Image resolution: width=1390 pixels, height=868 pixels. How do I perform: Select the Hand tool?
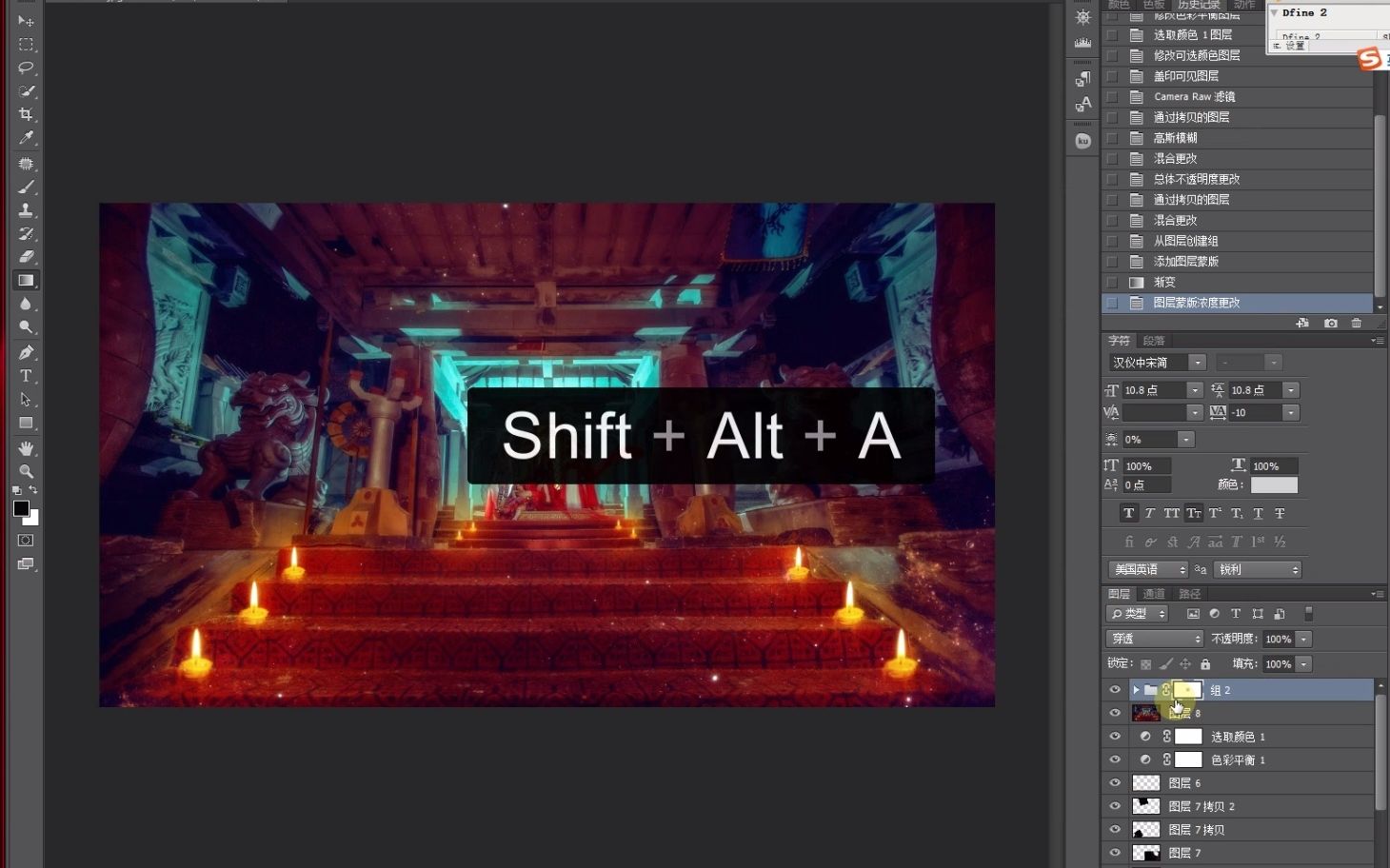point(26,447)
